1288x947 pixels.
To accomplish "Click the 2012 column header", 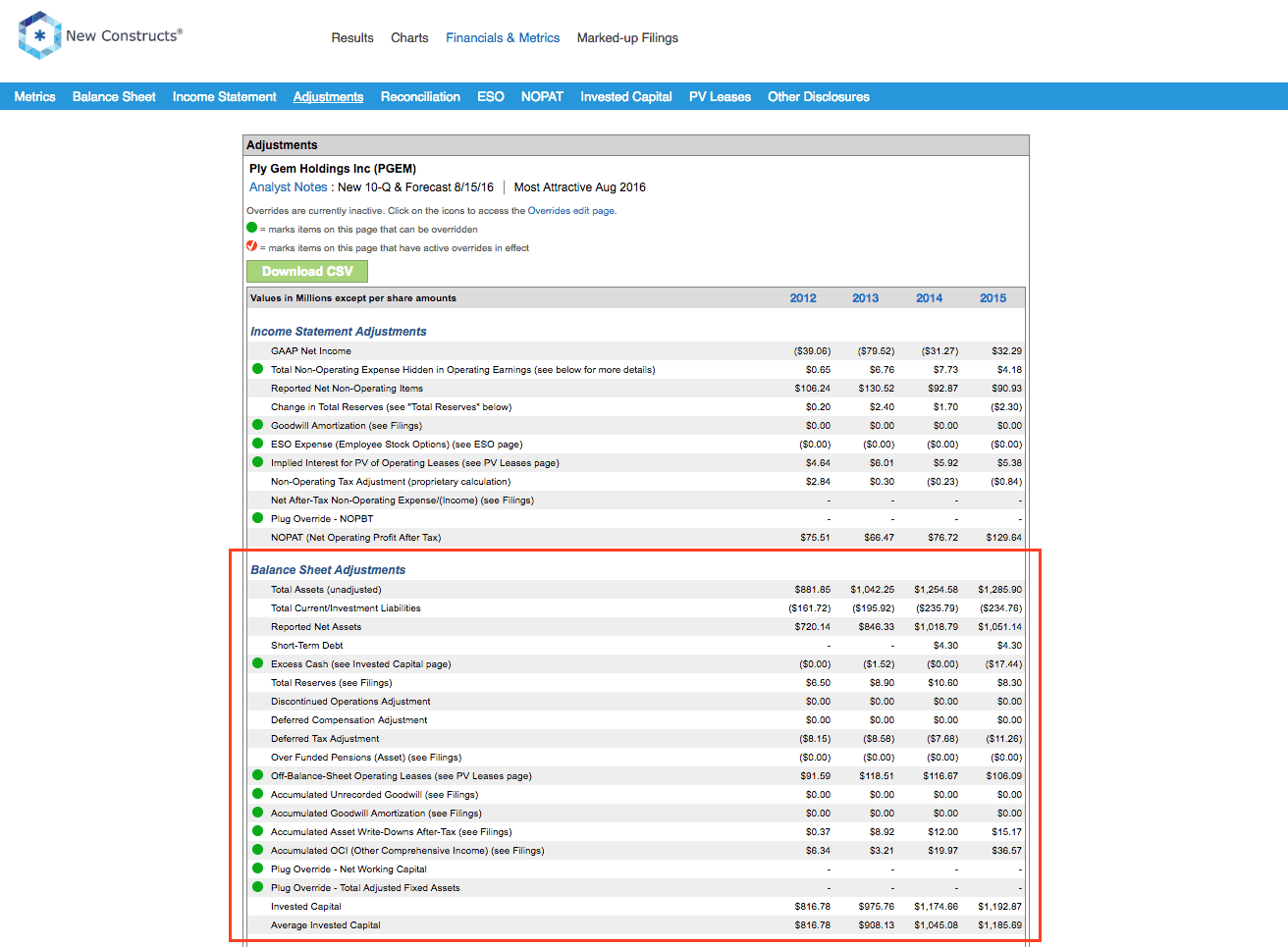I will click(x=803, y=298).
